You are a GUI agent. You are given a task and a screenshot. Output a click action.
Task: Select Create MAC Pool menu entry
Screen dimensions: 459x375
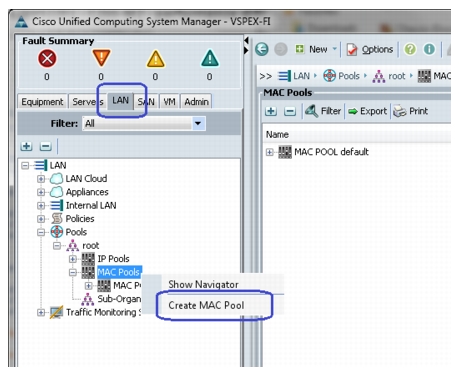tap(206, 305)
